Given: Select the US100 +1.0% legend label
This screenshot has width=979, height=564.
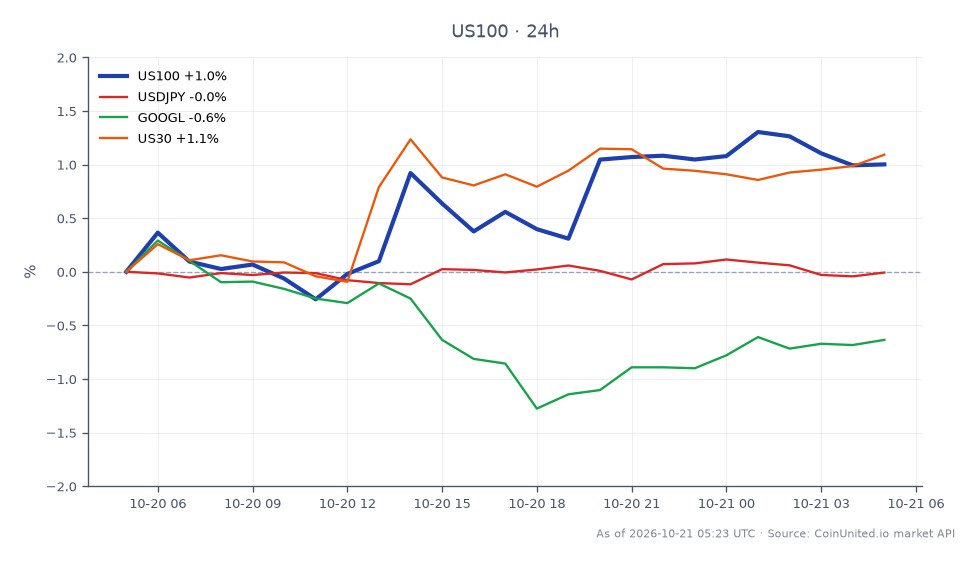Looking at the screenshot, I should tap(182, 76).
